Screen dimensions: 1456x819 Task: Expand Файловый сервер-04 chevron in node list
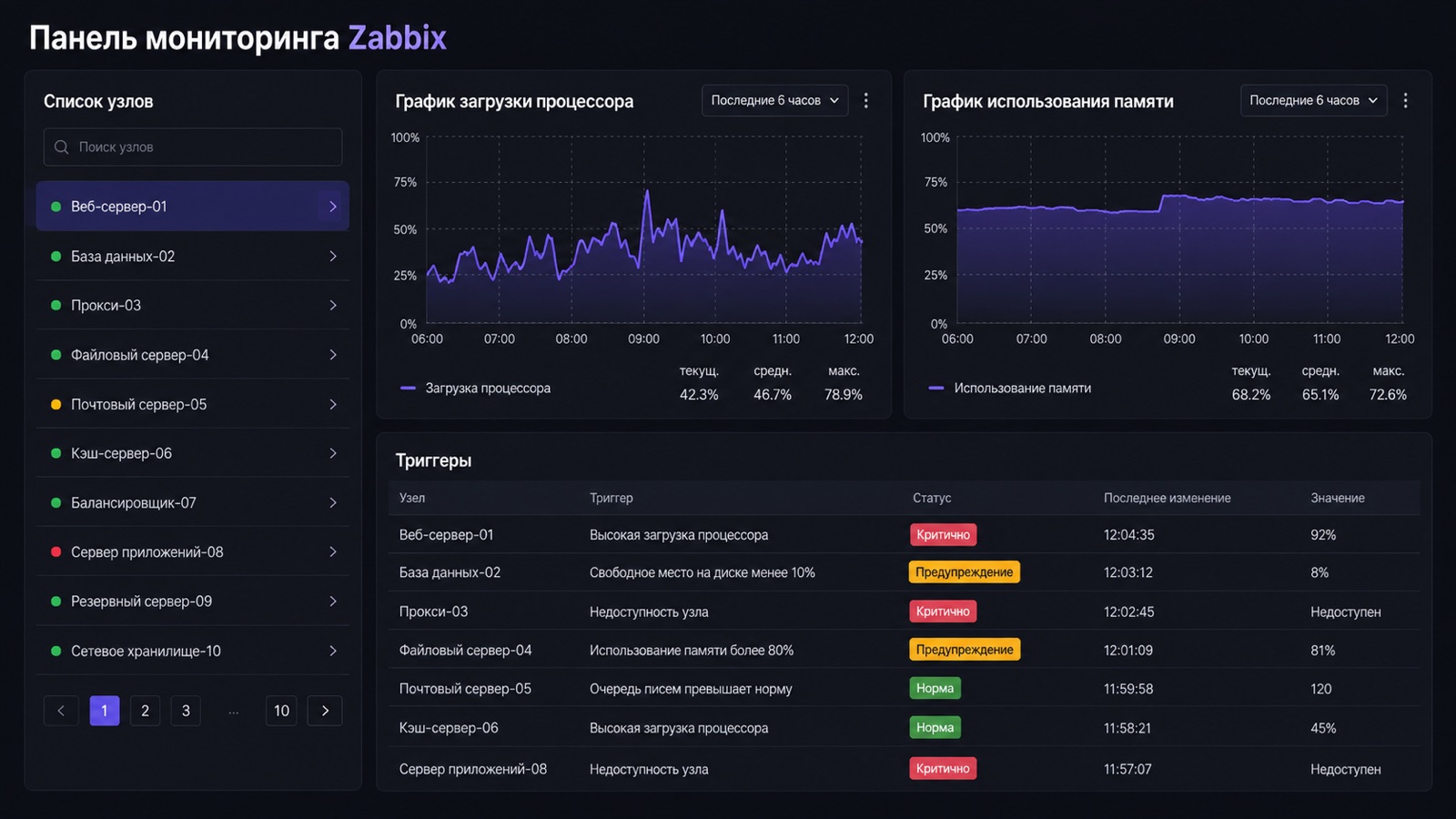333,355
